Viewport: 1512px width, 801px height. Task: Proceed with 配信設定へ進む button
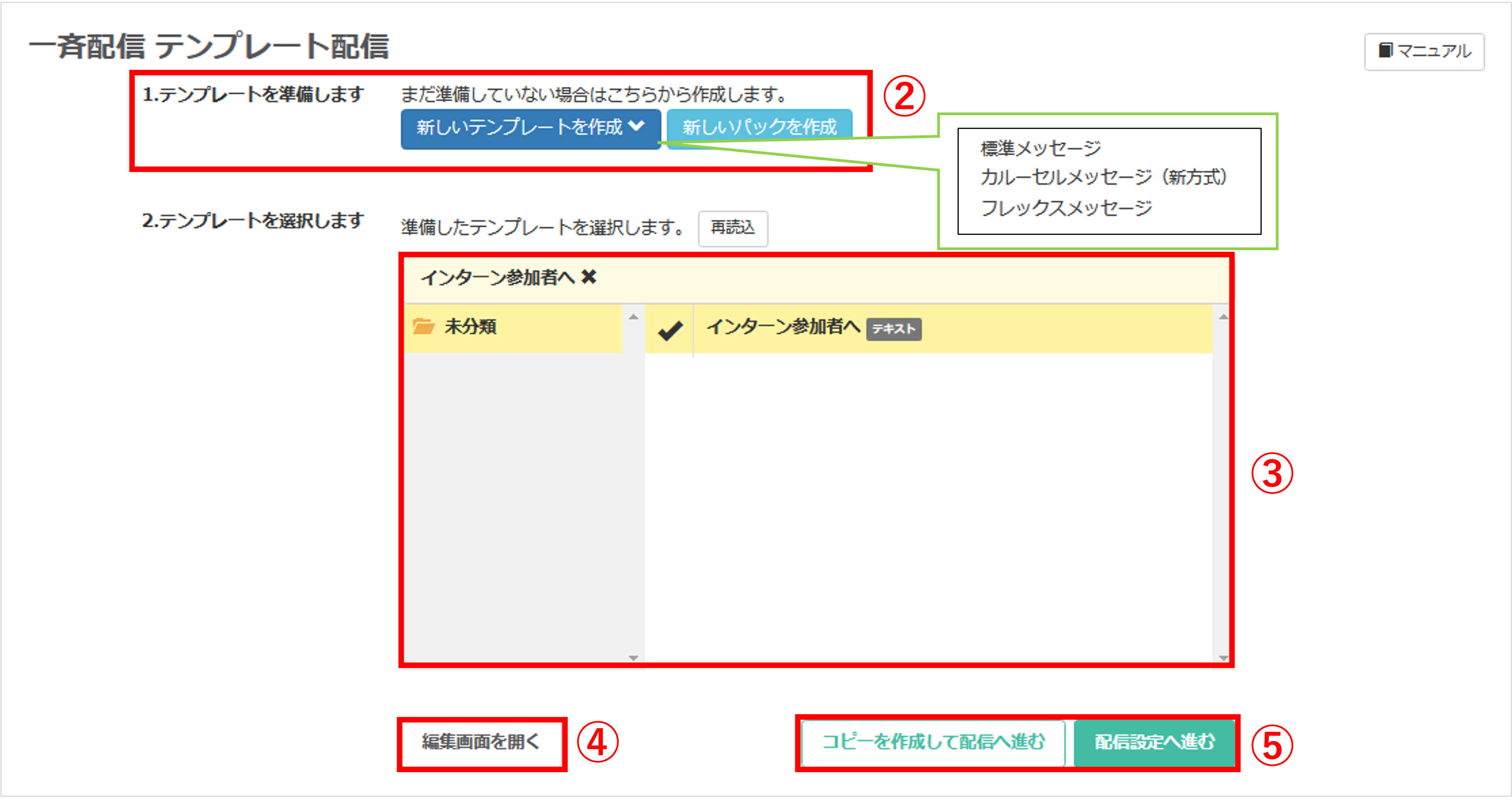pos(1154,742)
